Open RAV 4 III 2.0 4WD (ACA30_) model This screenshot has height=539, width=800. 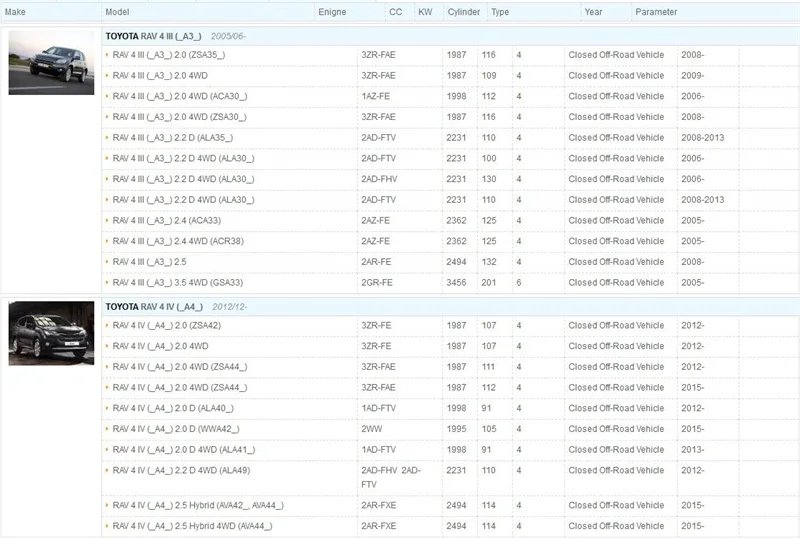[180, 96]
